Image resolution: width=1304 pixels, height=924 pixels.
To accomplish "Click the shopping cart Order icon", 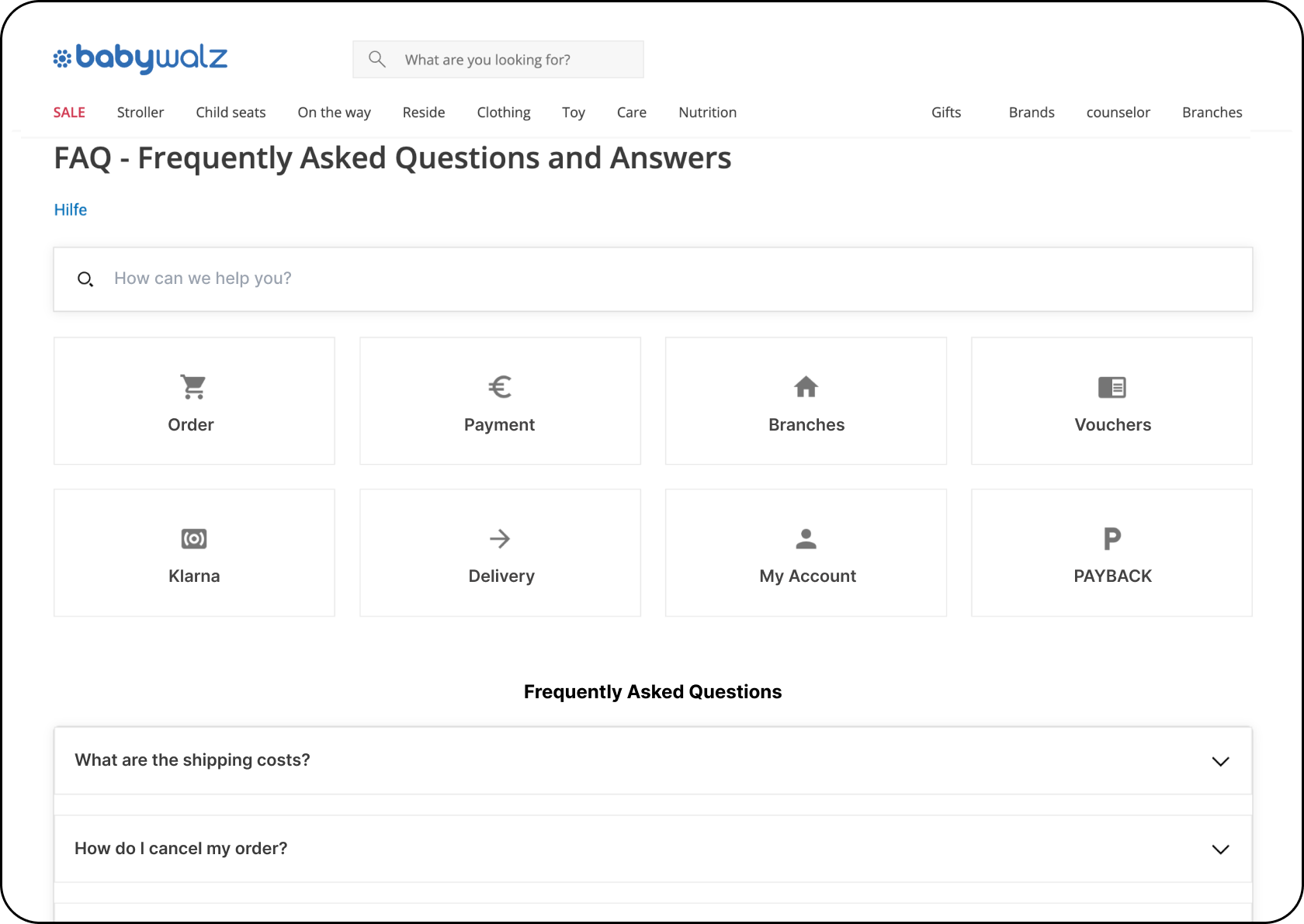I will 193,386.
